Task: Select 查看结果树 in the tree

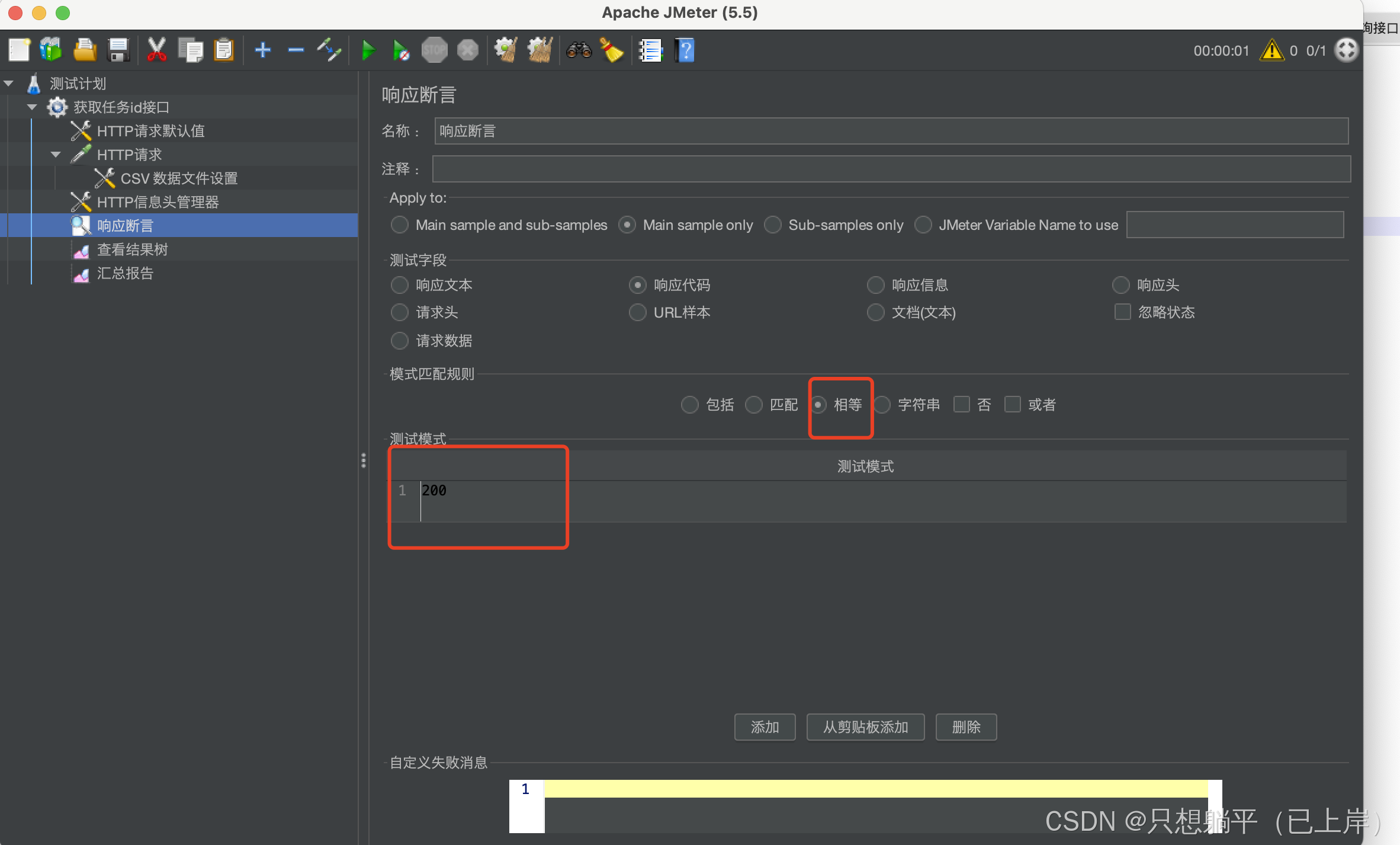Action: pos(132,249)
